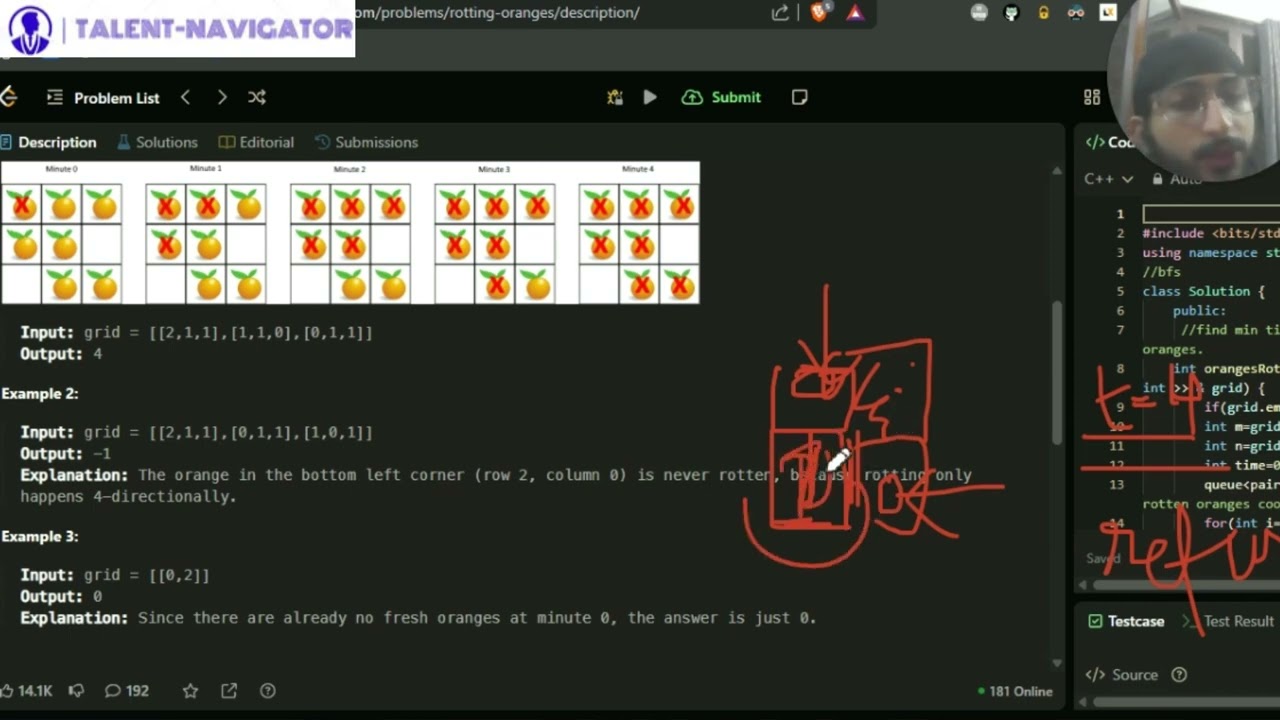The height and width of the screenshot is (720, 1280).
Task: Dislike the problem with thumbs down
Action: pyautogui.click(x=76, y=691)
